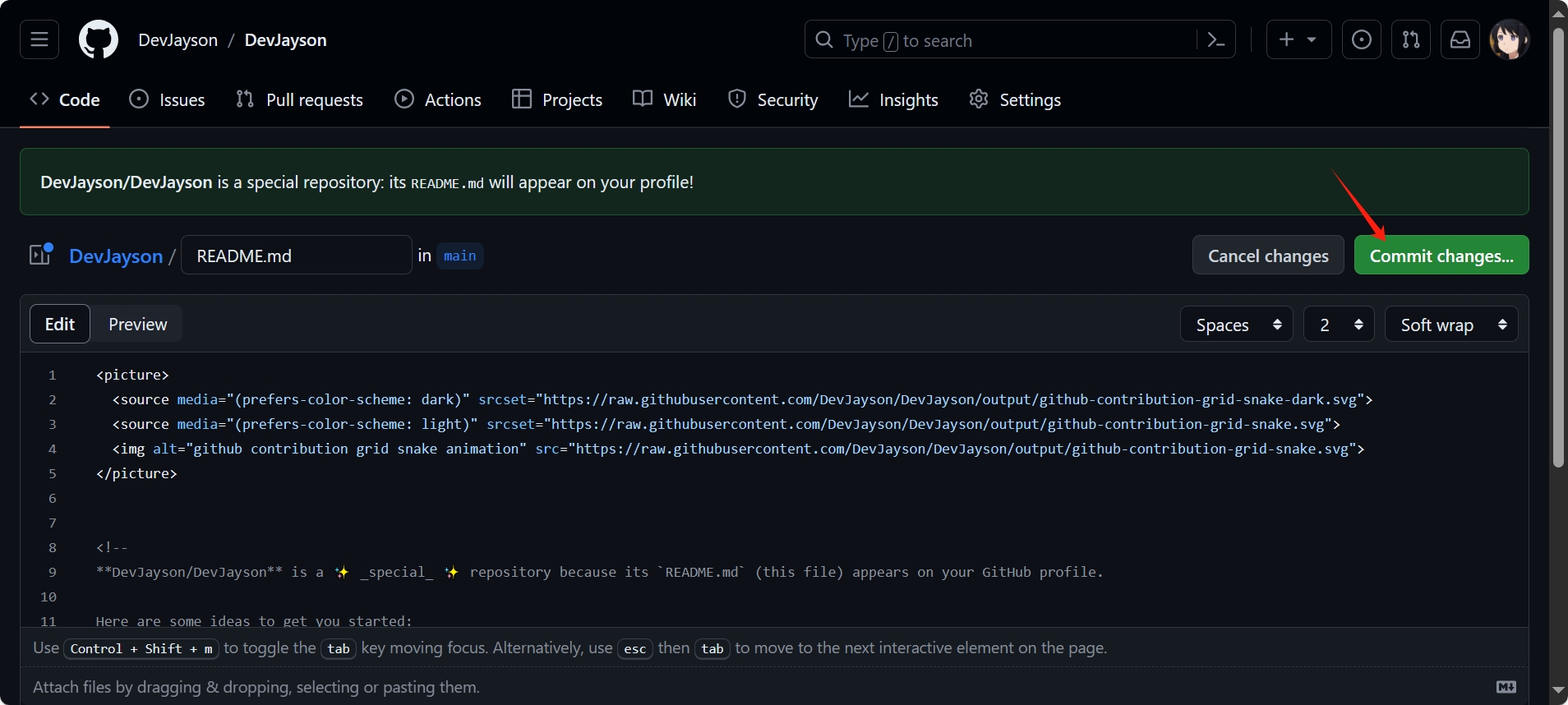Open the Soft wrap mode dropdown
The height and width of the screenshot is (705, 1568).
pos(1451,325)
